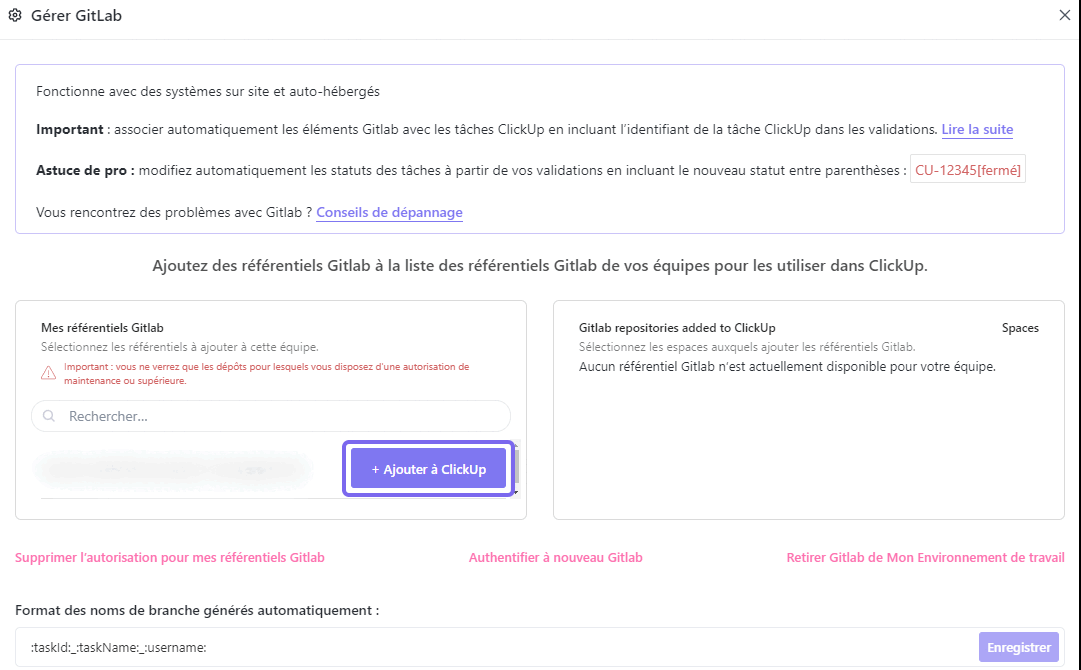Open the 'Conseils de dépannage' link
This screenshot has height=670, width=1081.
click(x=390, y=212)
